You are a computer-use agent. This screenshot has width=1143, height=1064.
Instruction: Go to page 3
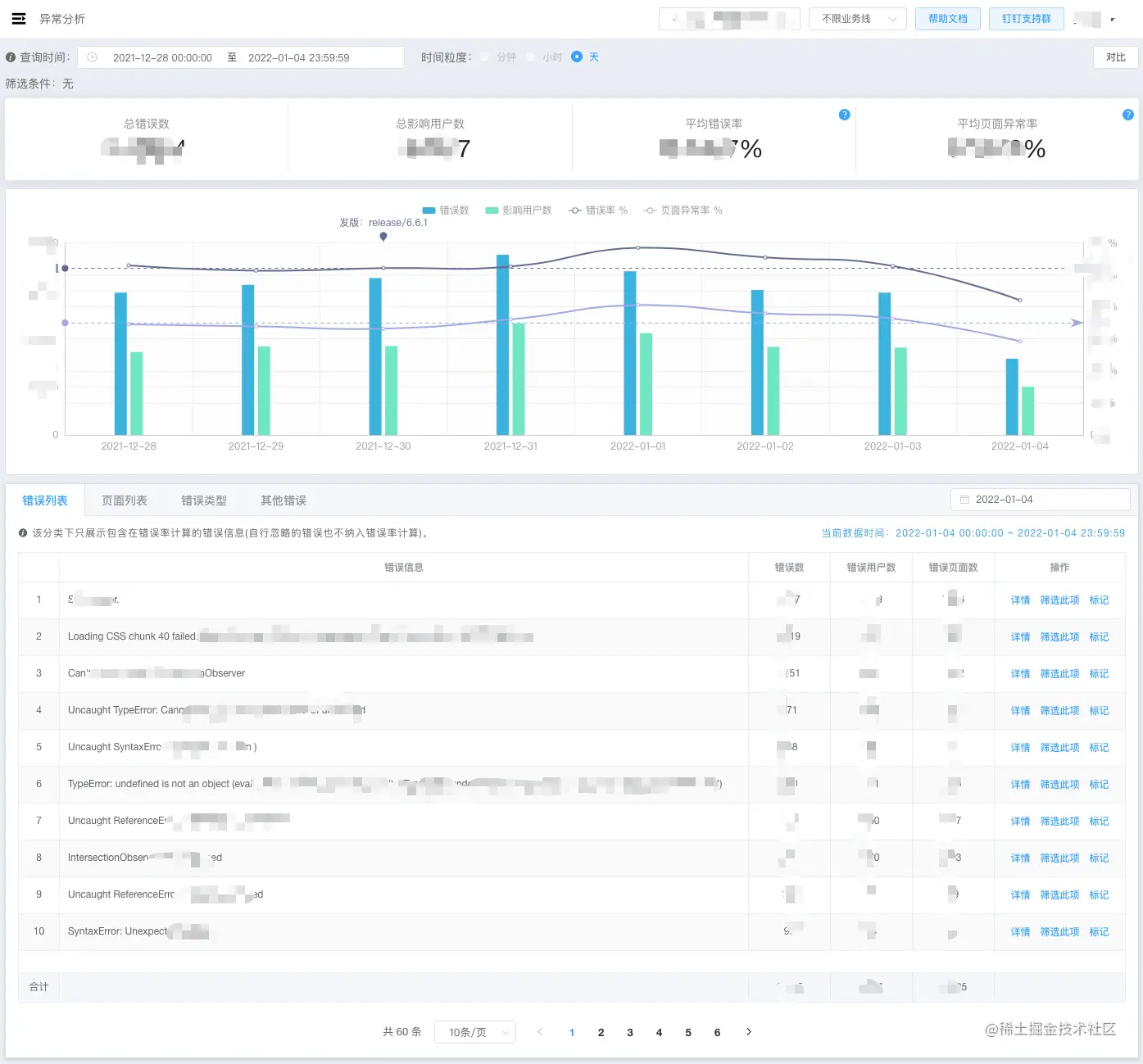click(630, 1032)
